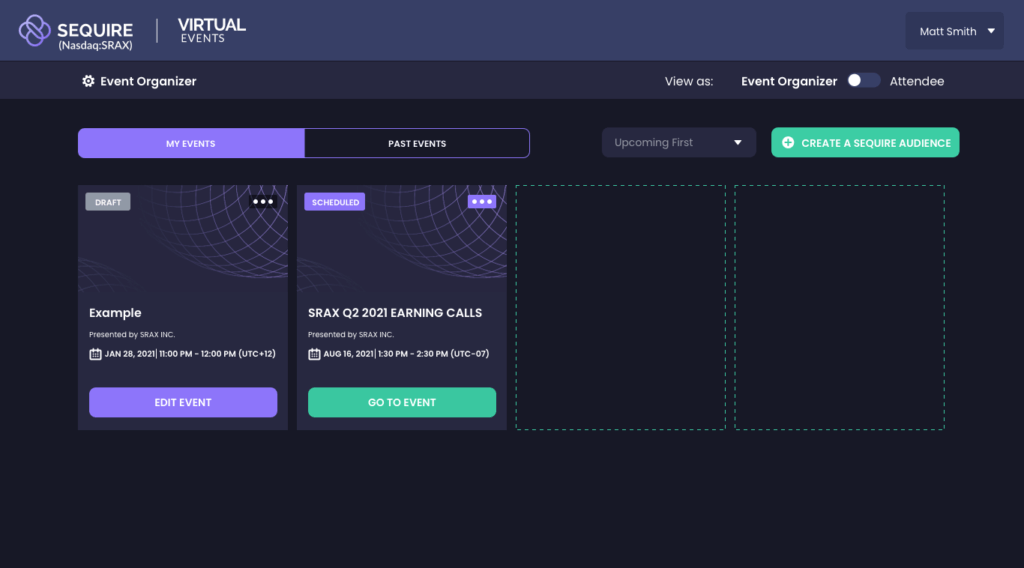Click the Event Organizer heading text

[x=148, y=81]
